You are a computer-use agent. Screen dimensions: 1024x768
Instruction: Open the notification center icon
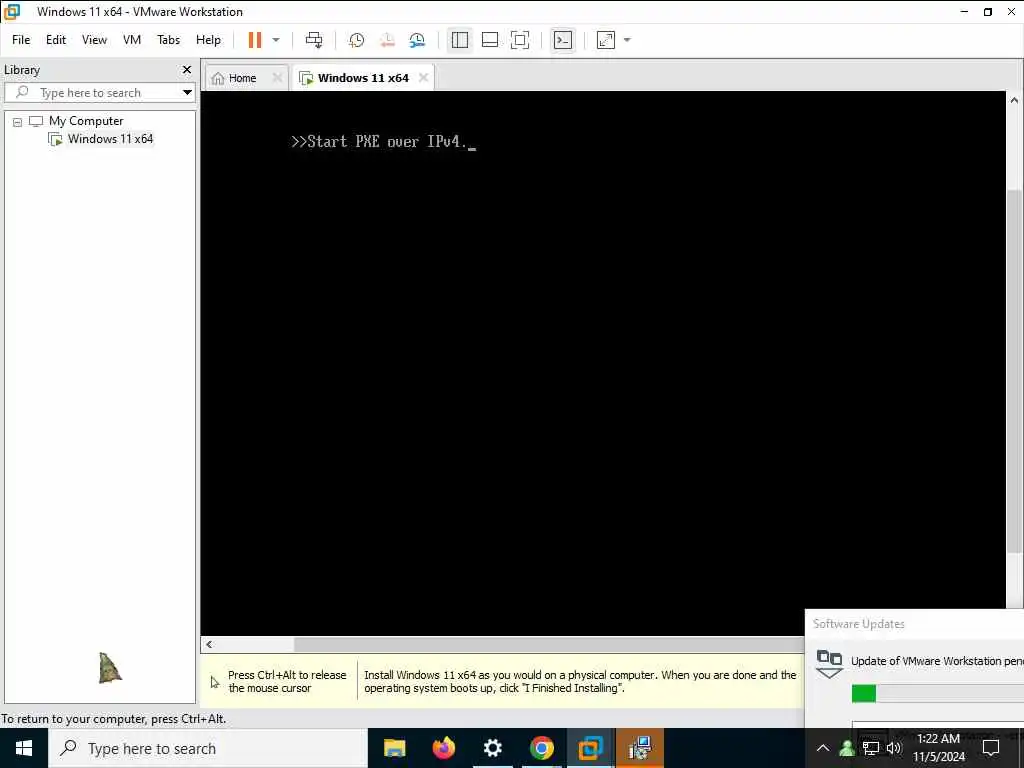click(x=991, y=748)
